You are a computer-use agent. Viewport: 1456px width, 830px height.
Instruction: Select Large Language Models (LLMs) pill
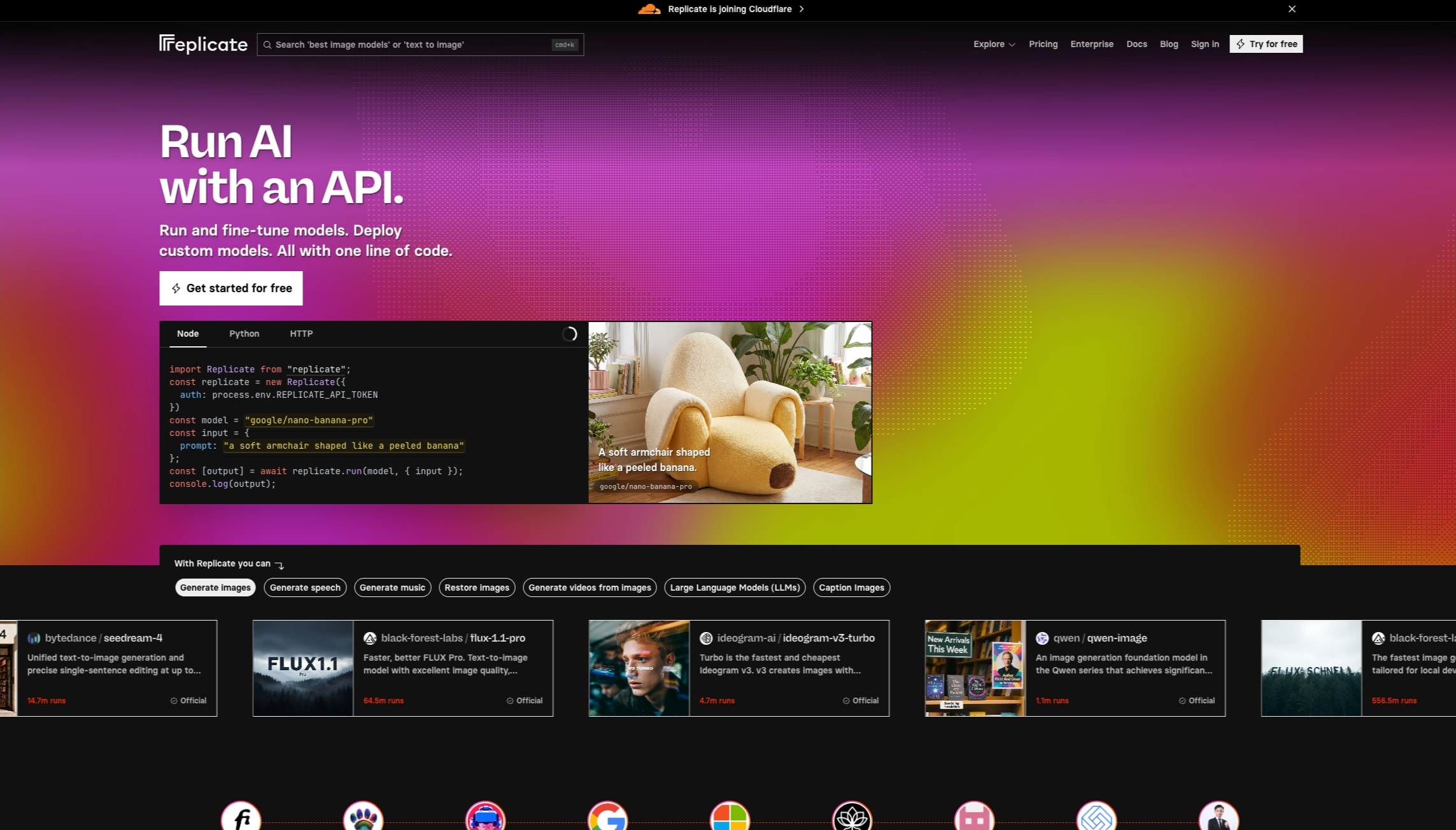click(x=735, y=587)
